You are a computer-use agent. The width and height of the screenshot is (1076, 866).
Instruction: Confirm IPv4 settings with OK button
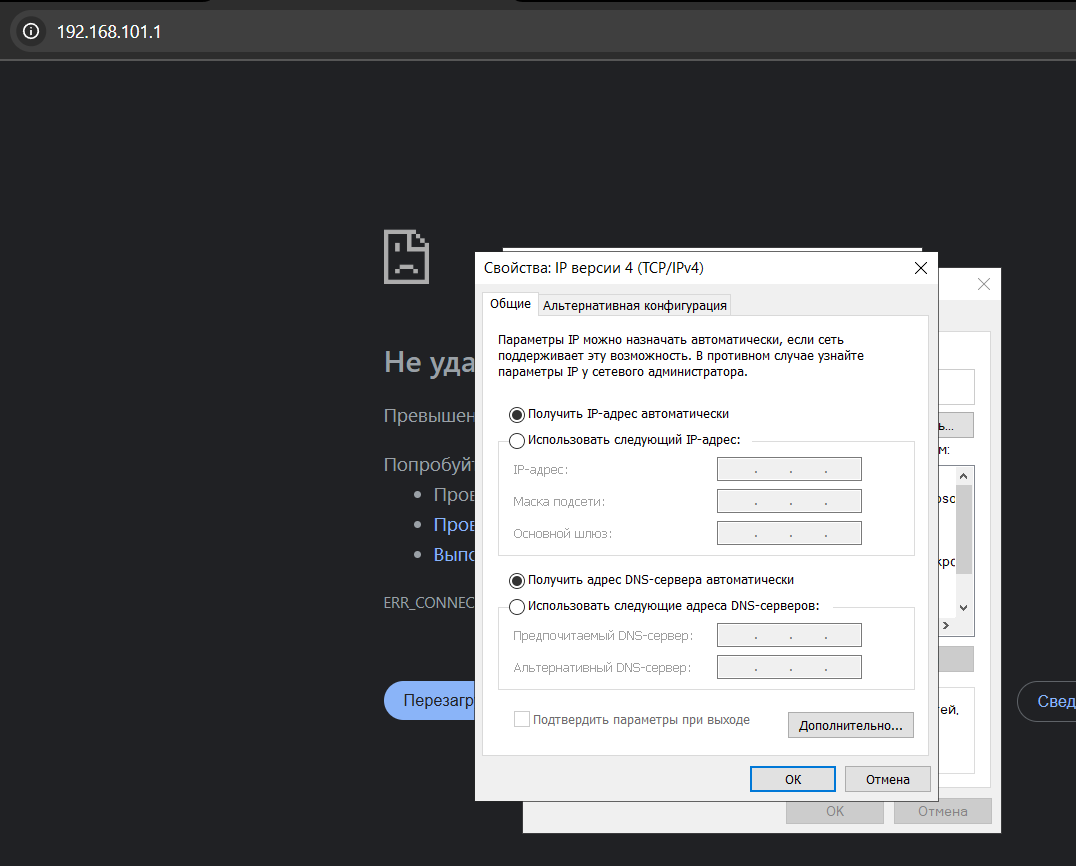click(792, 779)
